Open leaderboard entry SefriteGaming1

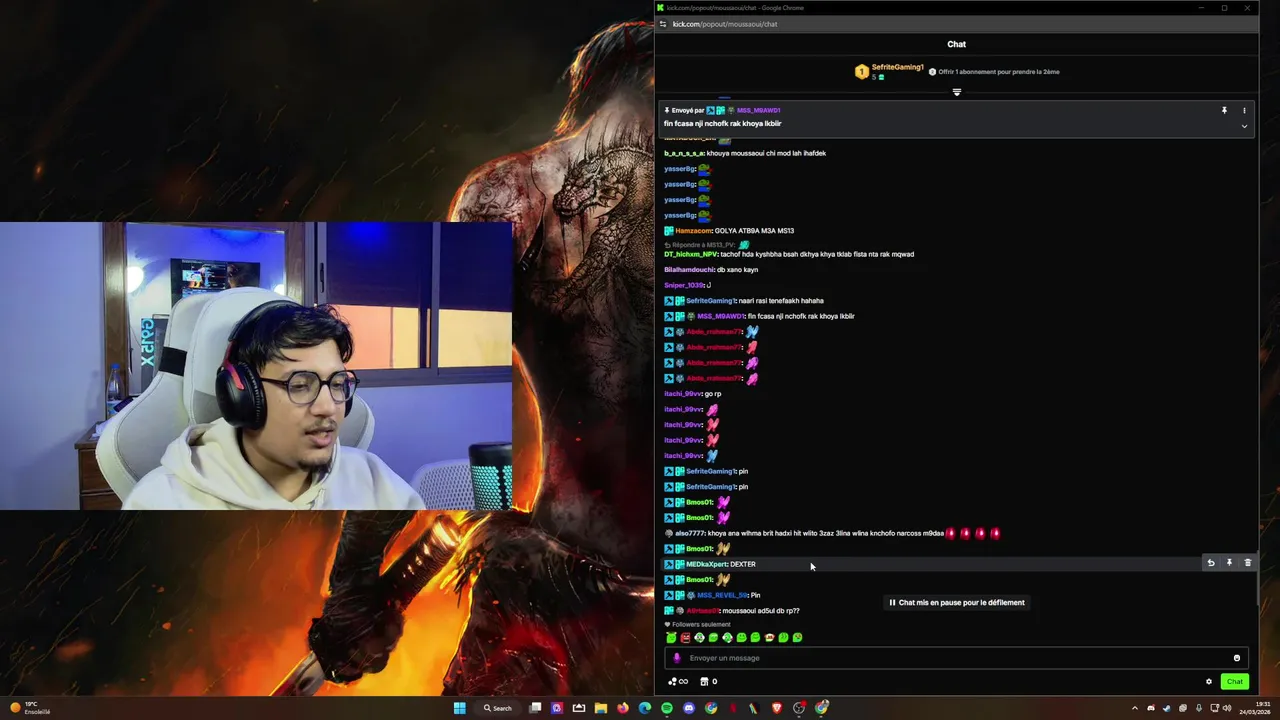[x=890, y=71]
